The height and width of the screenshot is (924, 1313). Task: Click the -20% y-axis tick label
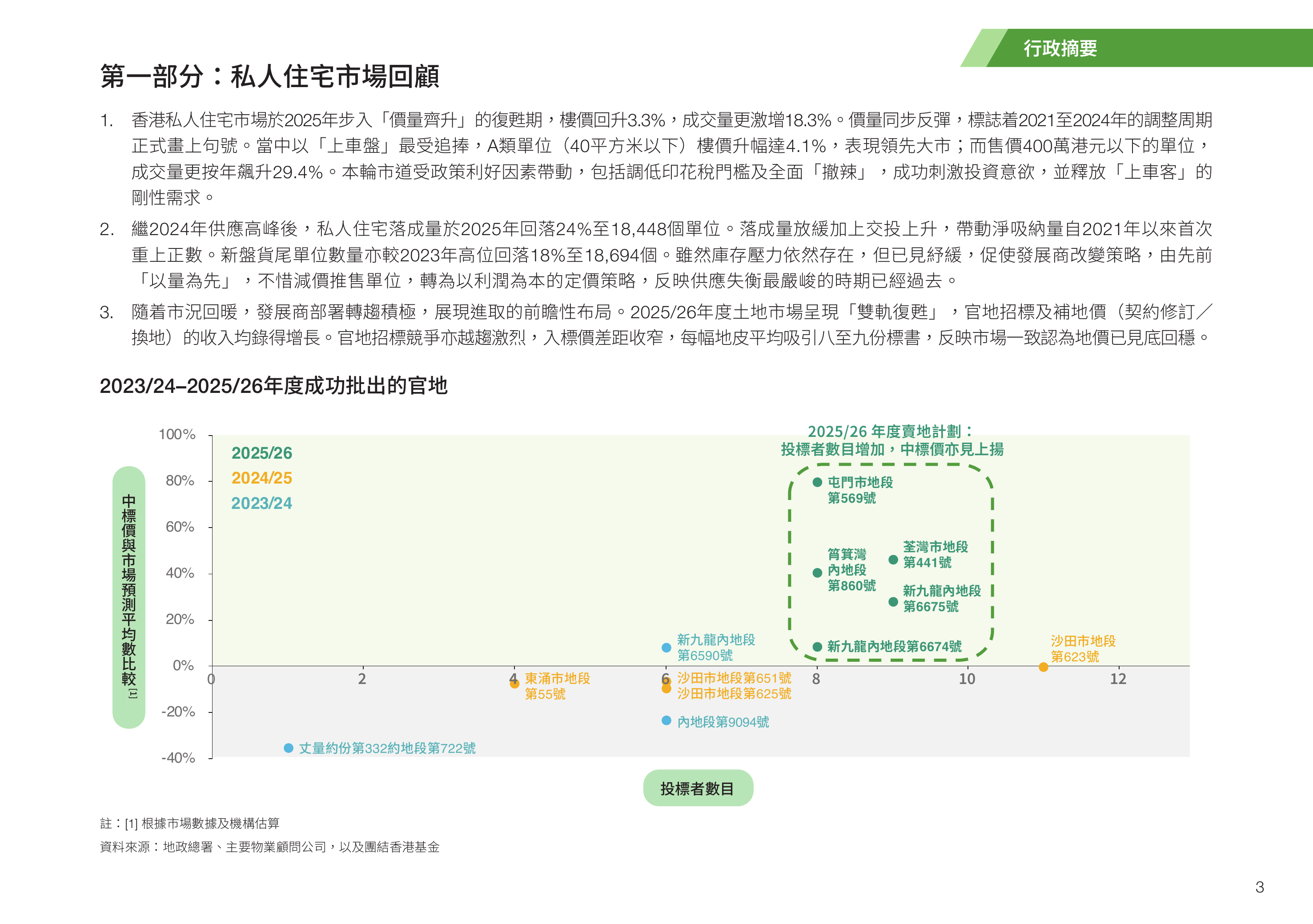[178, 712]
